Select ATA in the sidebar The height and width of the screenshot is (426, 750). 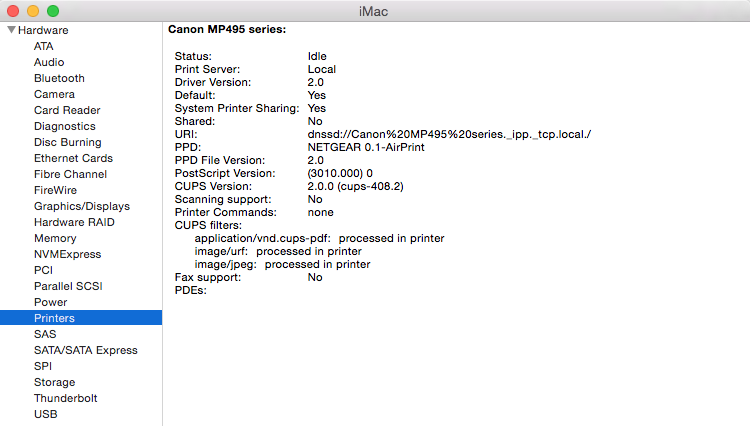coord(44,46)
